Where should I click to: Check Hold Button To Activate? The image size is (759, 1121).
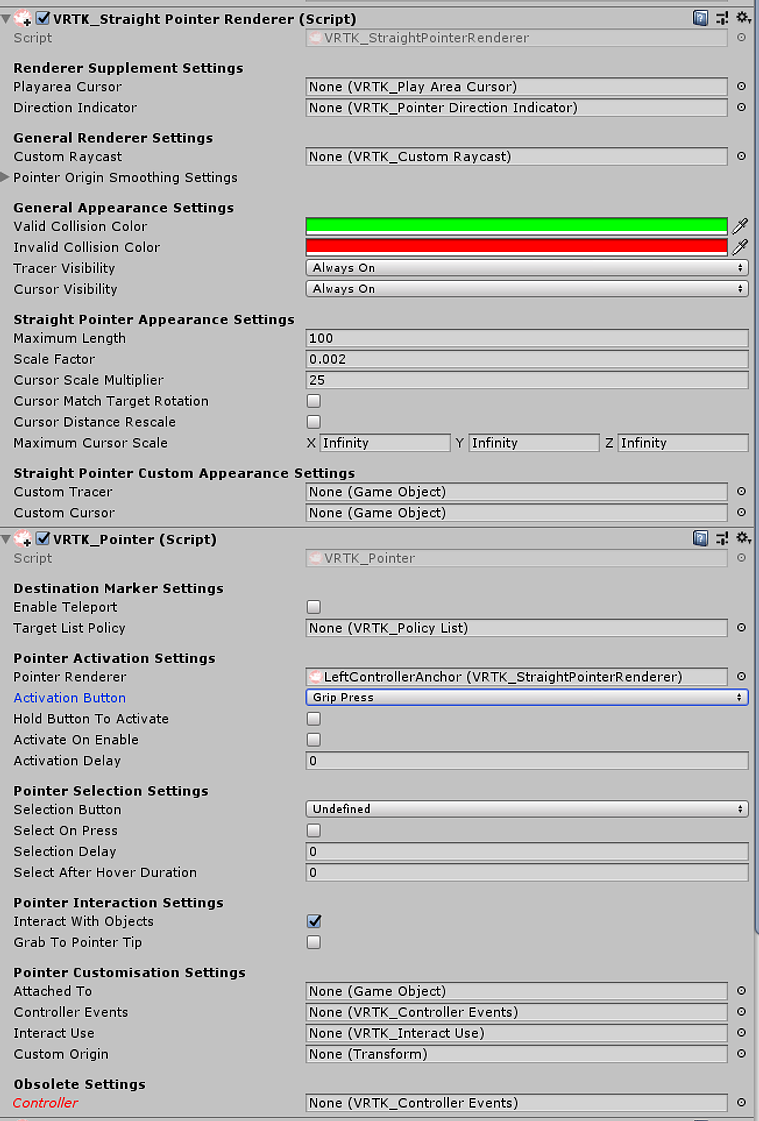click(314, 718)
